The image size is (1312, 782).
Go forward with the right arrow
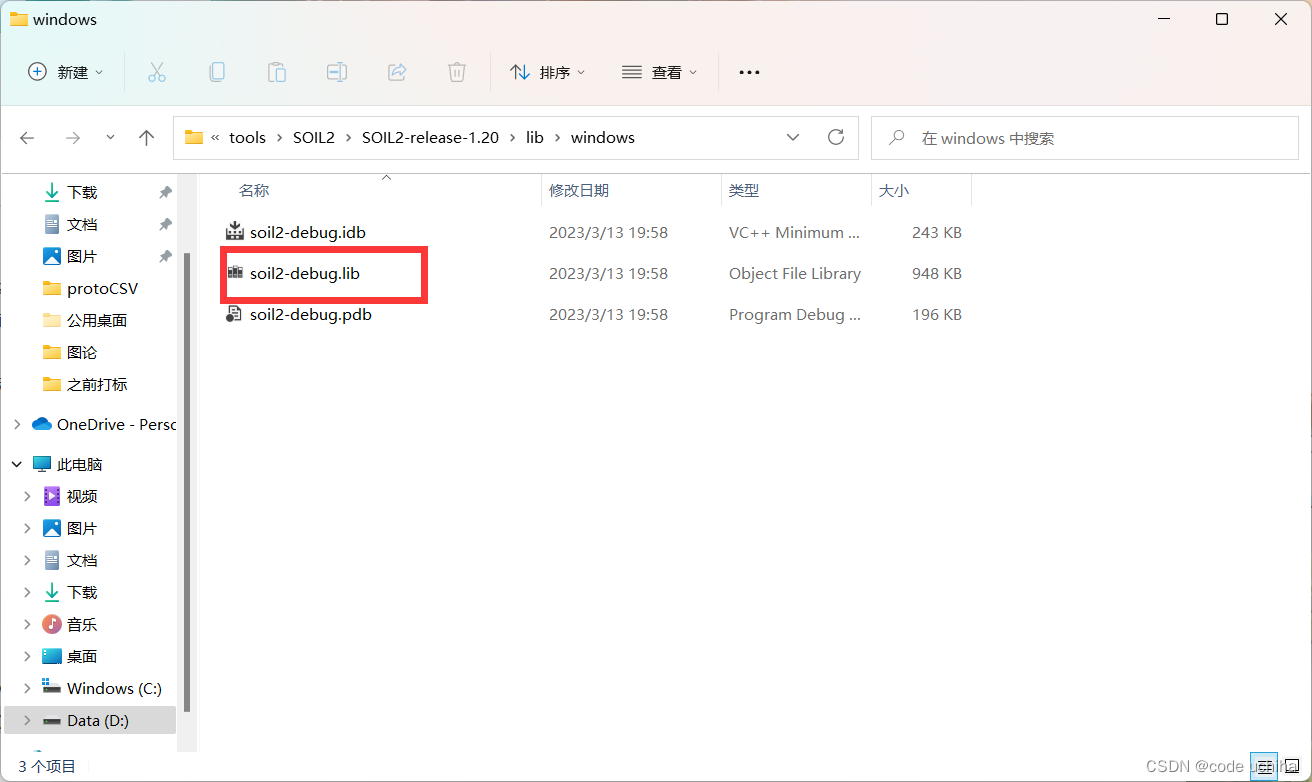coord(72,138)
